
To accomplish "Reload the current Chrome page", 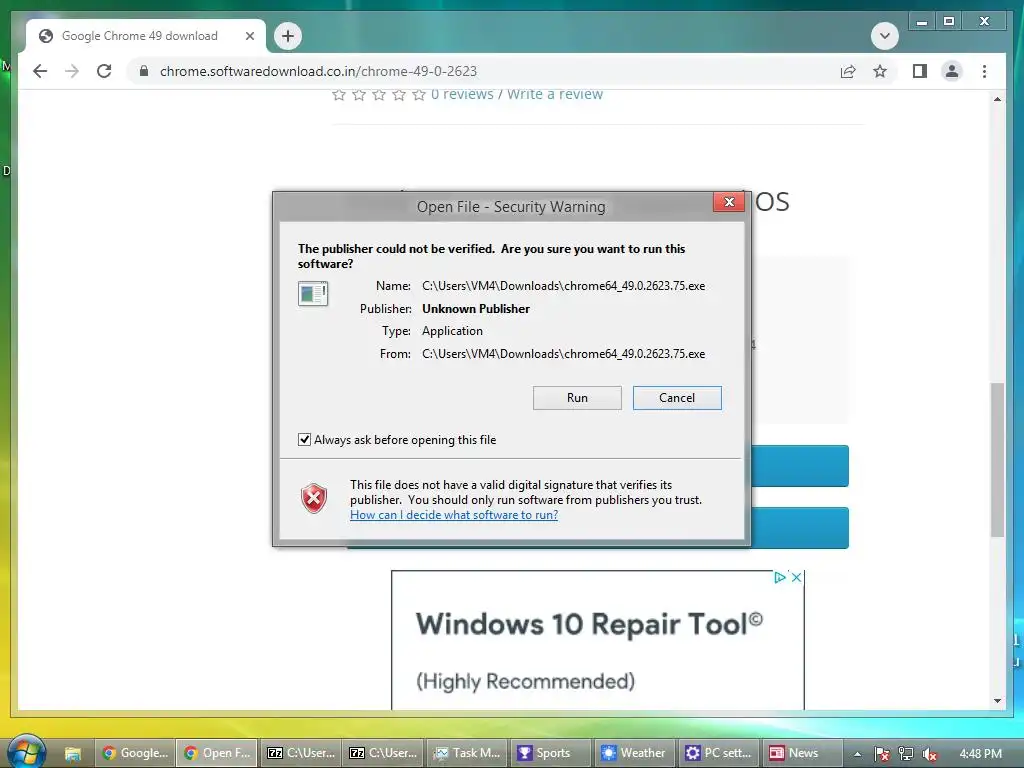I will click(x=104, y=71).
